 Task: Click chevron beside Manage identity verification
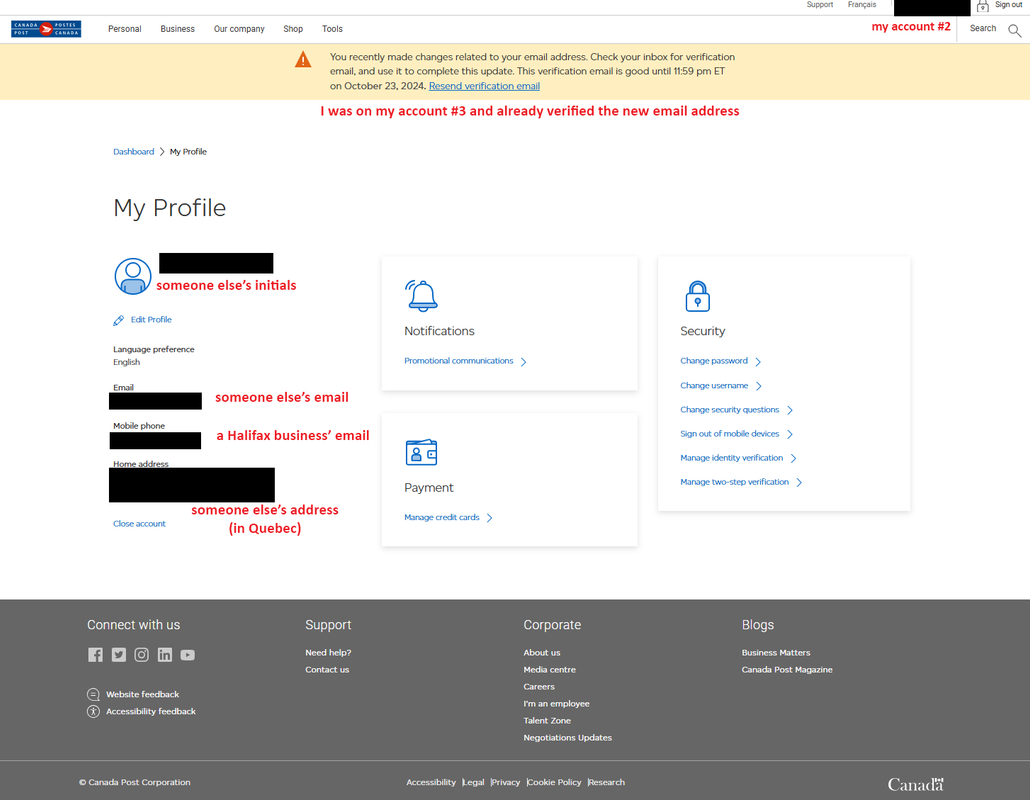click(x=794, y=458)
